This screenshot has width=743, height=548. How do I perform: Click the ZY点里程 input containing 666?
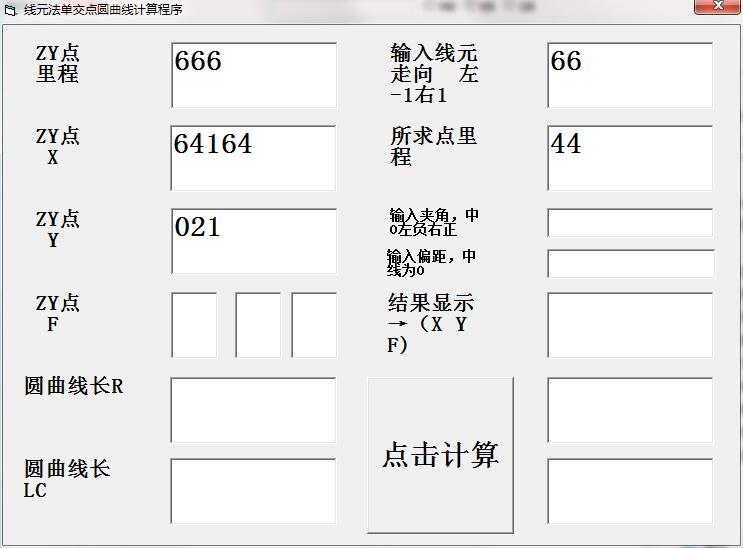point(254,75)
